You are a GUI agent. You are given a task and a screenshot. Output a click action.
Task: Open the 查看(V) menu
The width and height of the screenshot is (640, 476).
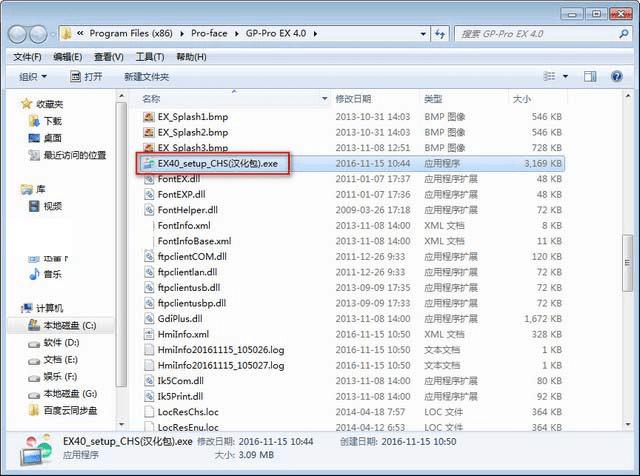click(x=109, y=57)
